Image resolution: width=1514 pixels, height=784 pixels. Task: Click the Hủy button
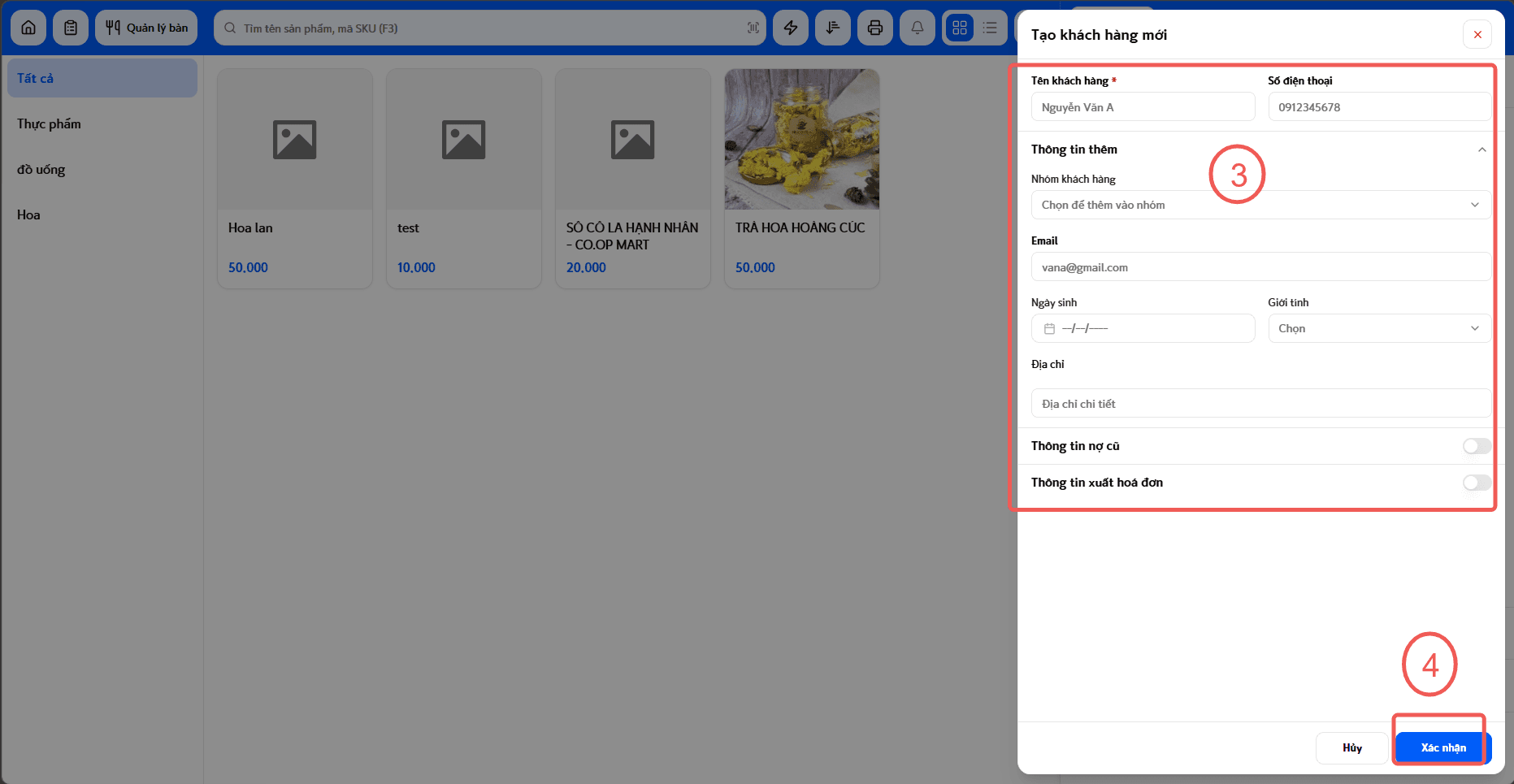coord(1352,747)
